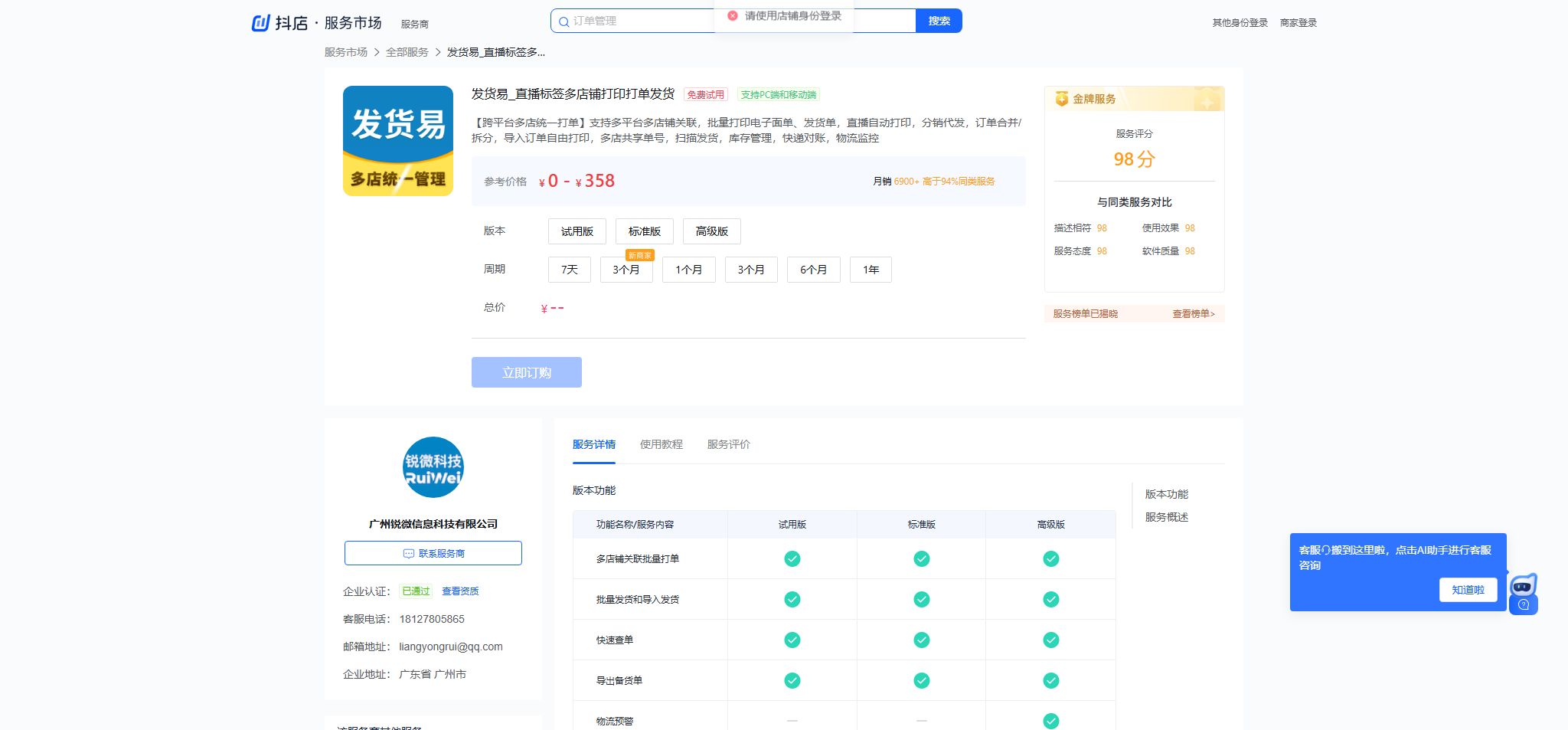Viewport: 1568px width, 730px height.
Task: Open the AI assistant robot icon
Action: [1524, 586]
